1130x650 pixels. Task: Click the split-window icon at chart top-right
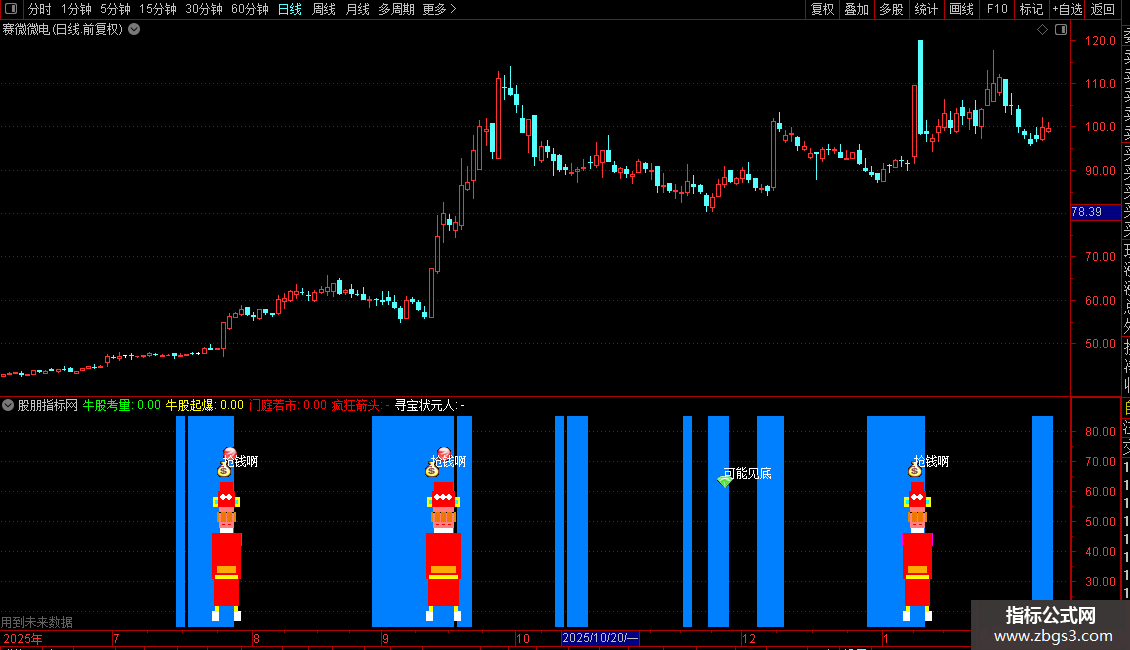pyautogui.click(x=1061, y=29)
